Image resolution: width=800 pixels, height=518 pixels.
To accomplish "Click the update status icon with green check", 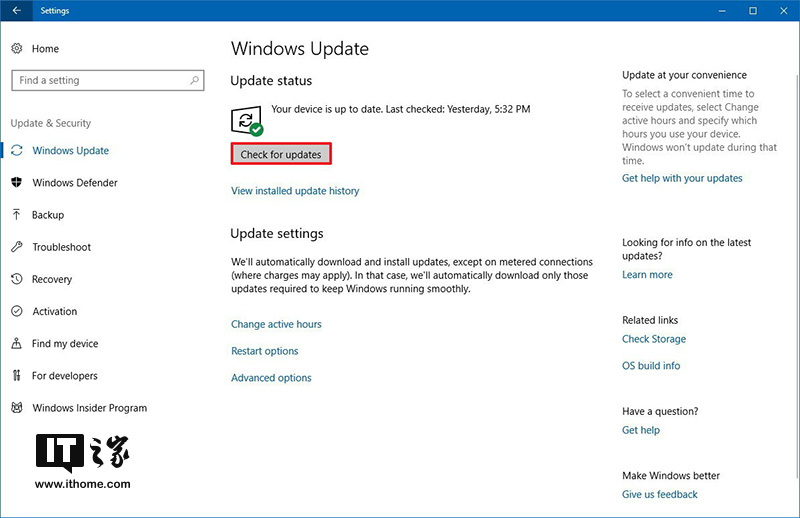I will tap(247, 121).
